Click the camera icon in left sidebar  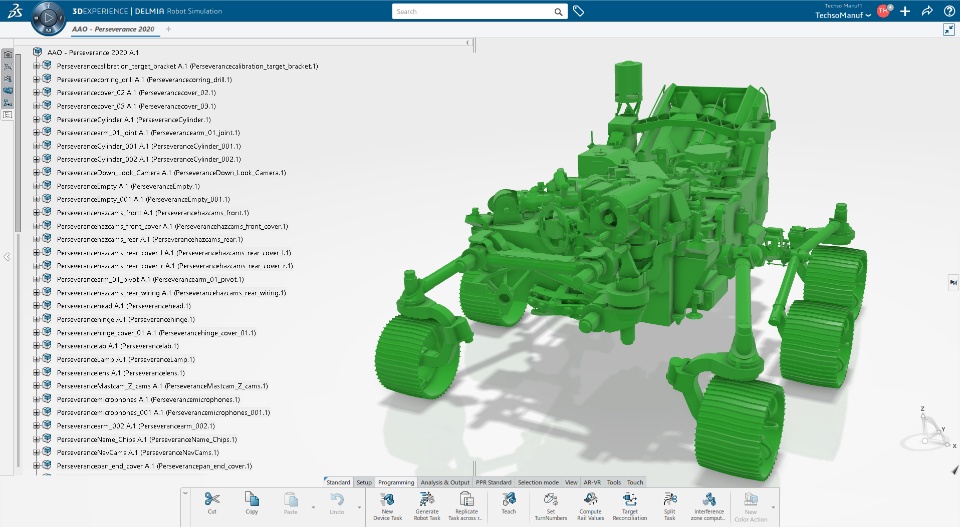click(x=8, y=54)
